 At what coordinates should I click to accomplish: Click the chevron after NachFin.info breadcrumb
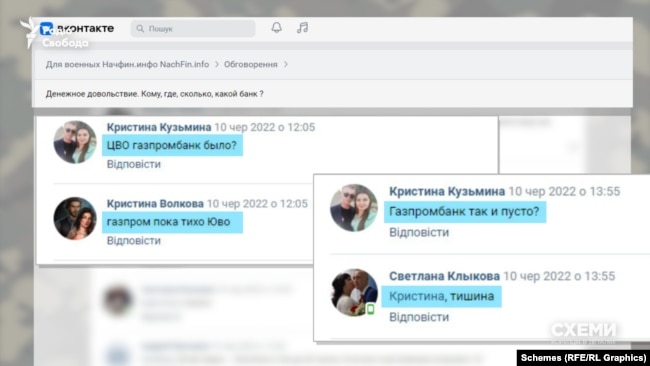coord(217,64)
